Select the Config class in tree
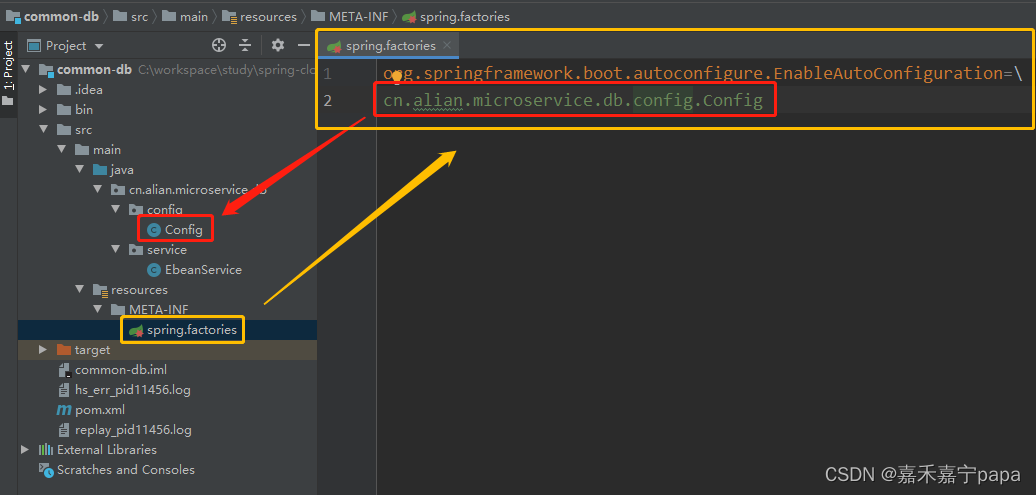 pos(184,230)
